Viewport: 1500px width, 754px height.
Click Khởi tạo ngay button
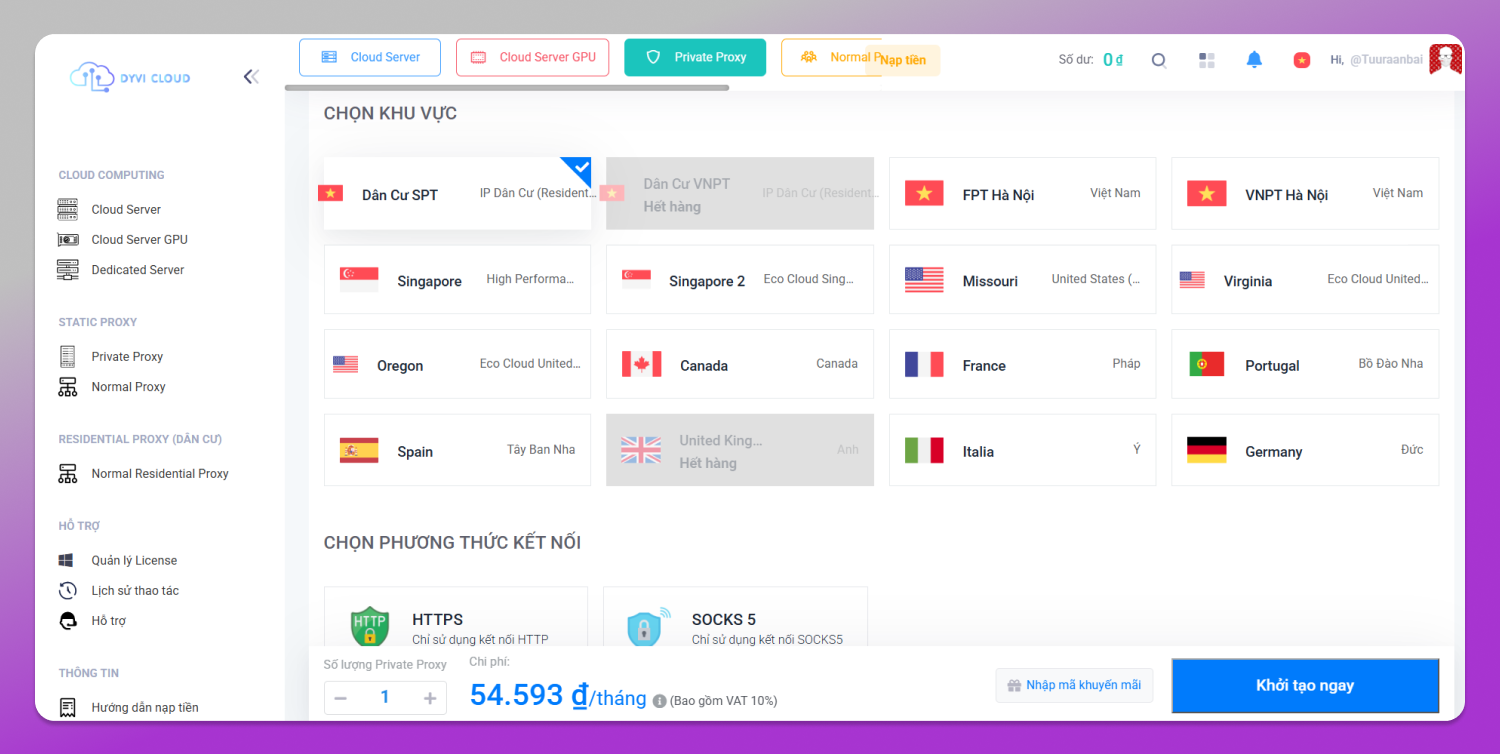(1305, 686)
